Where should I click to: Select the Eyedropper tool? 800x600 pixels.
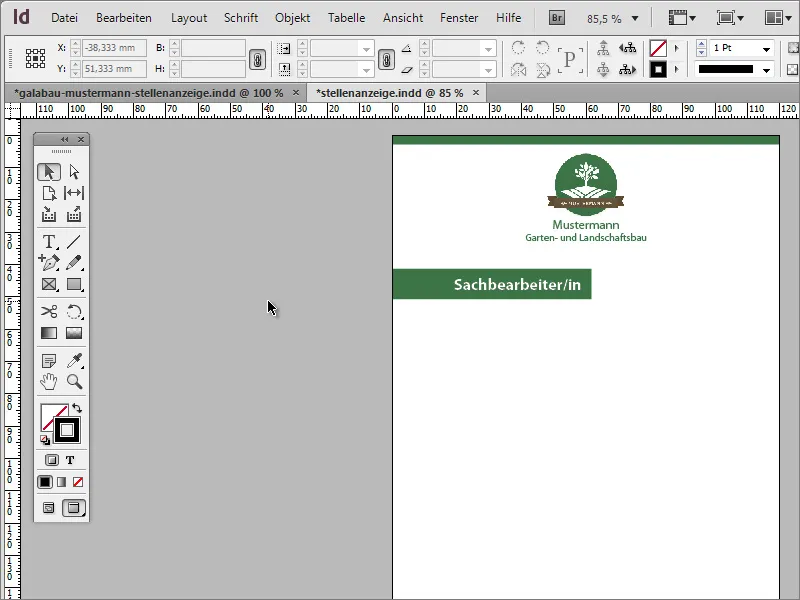(x=74, y=361)
